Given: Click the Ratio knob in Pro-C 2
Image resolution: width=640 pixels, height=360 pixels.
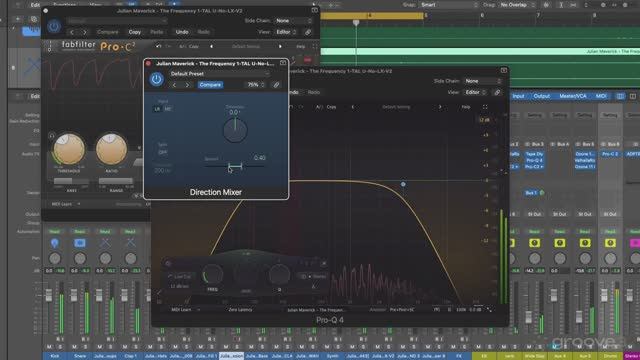Looking at the screenshot, I should point(111,149).
